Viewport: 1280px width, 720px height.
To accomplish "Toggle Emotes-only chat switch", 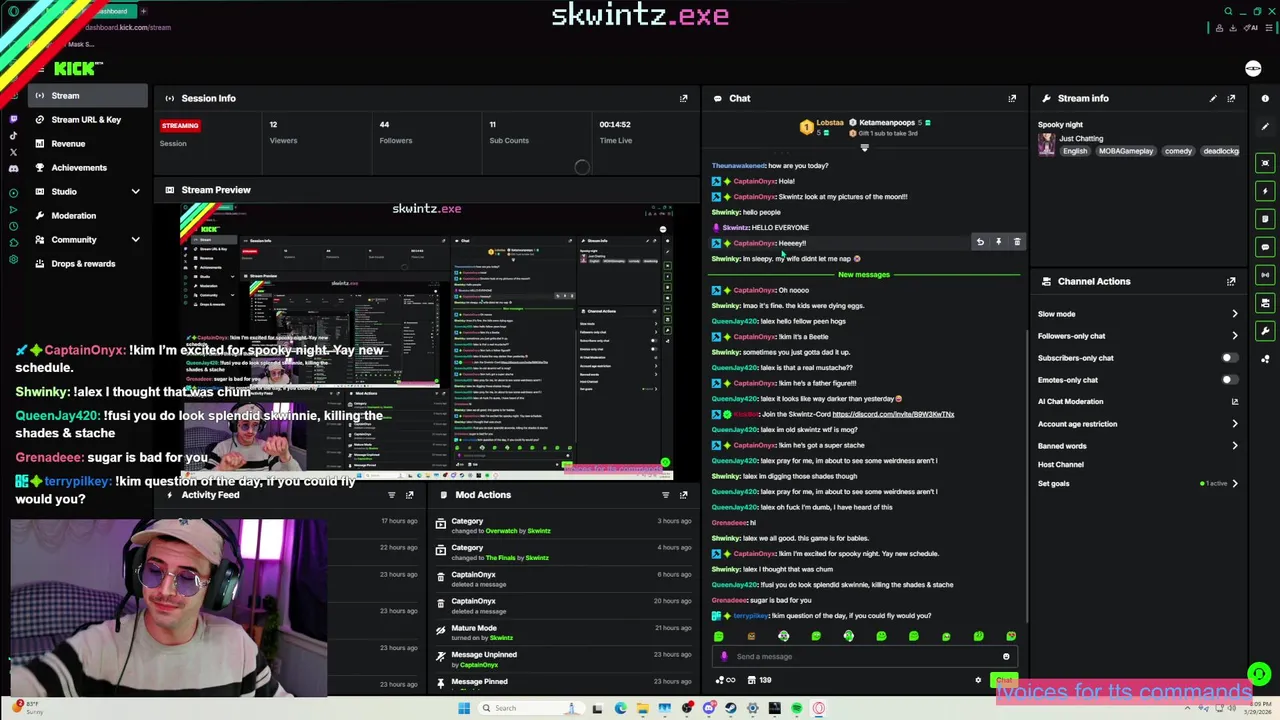I will click(x=1229, y=380).
